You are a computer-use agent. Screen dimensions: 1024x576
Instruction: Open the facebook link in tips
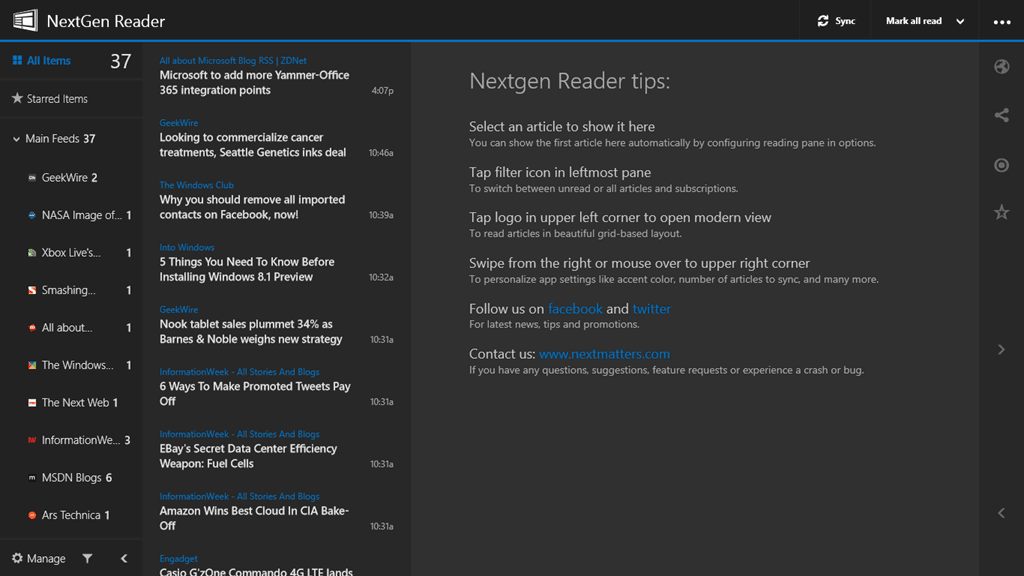click(575, 309)
